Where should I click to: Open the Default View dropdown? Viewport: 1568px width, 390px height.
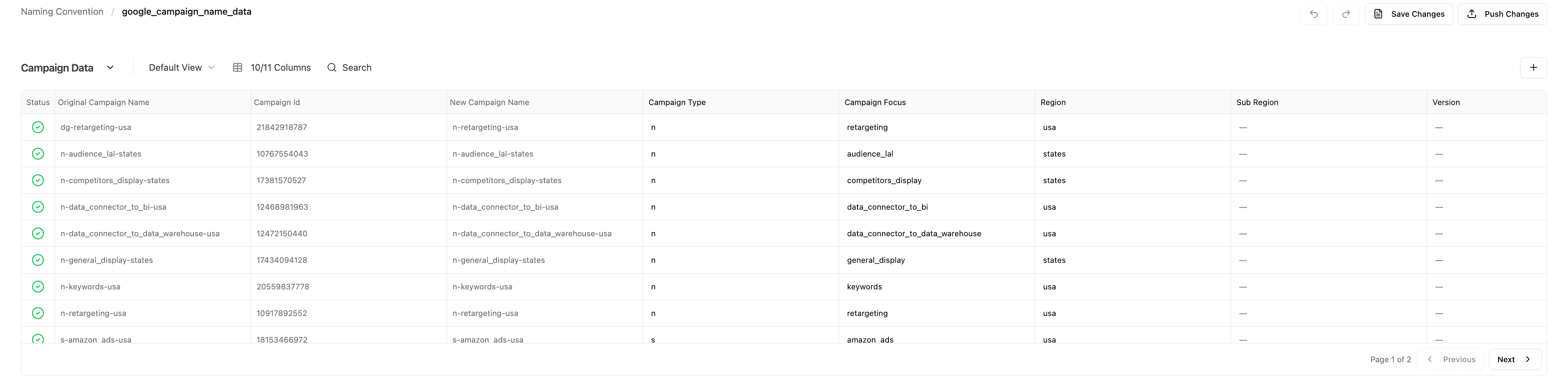[x=181, y=67]
